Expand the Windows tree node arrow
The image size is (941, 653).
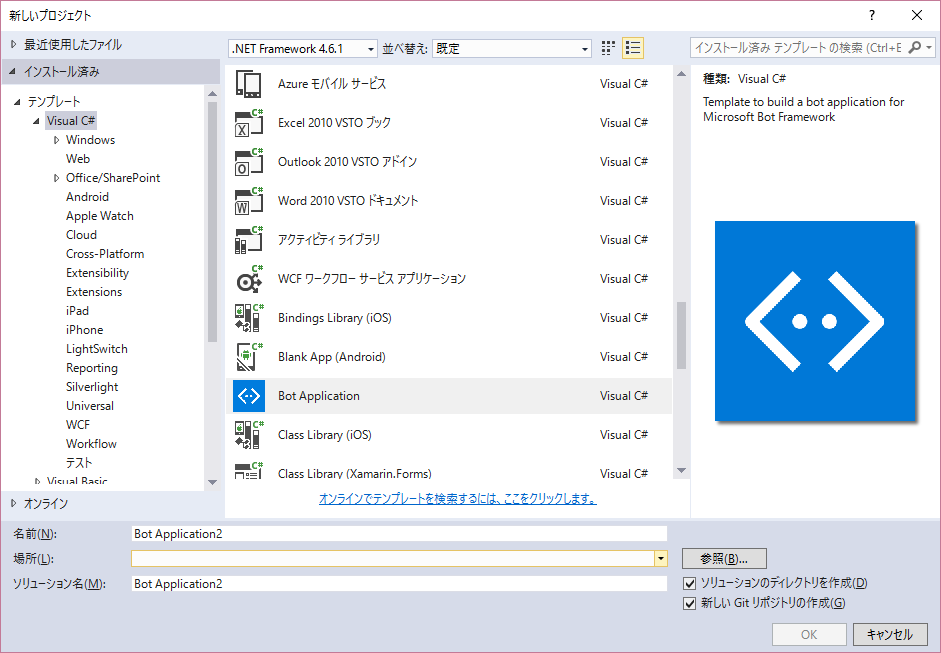pos(56,140)
